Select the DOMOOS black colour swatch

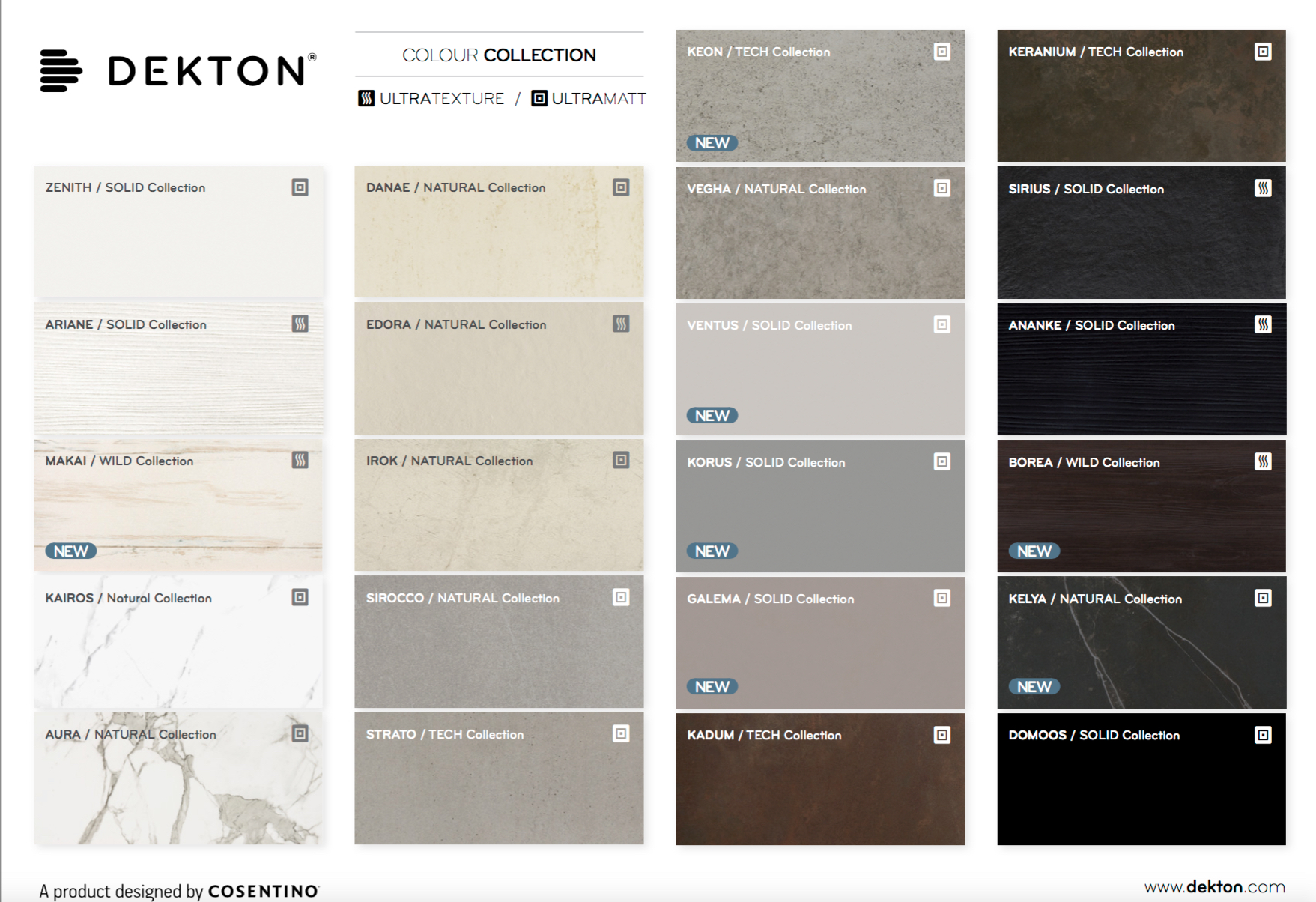pyautogui.click(x=1141, y=779)
